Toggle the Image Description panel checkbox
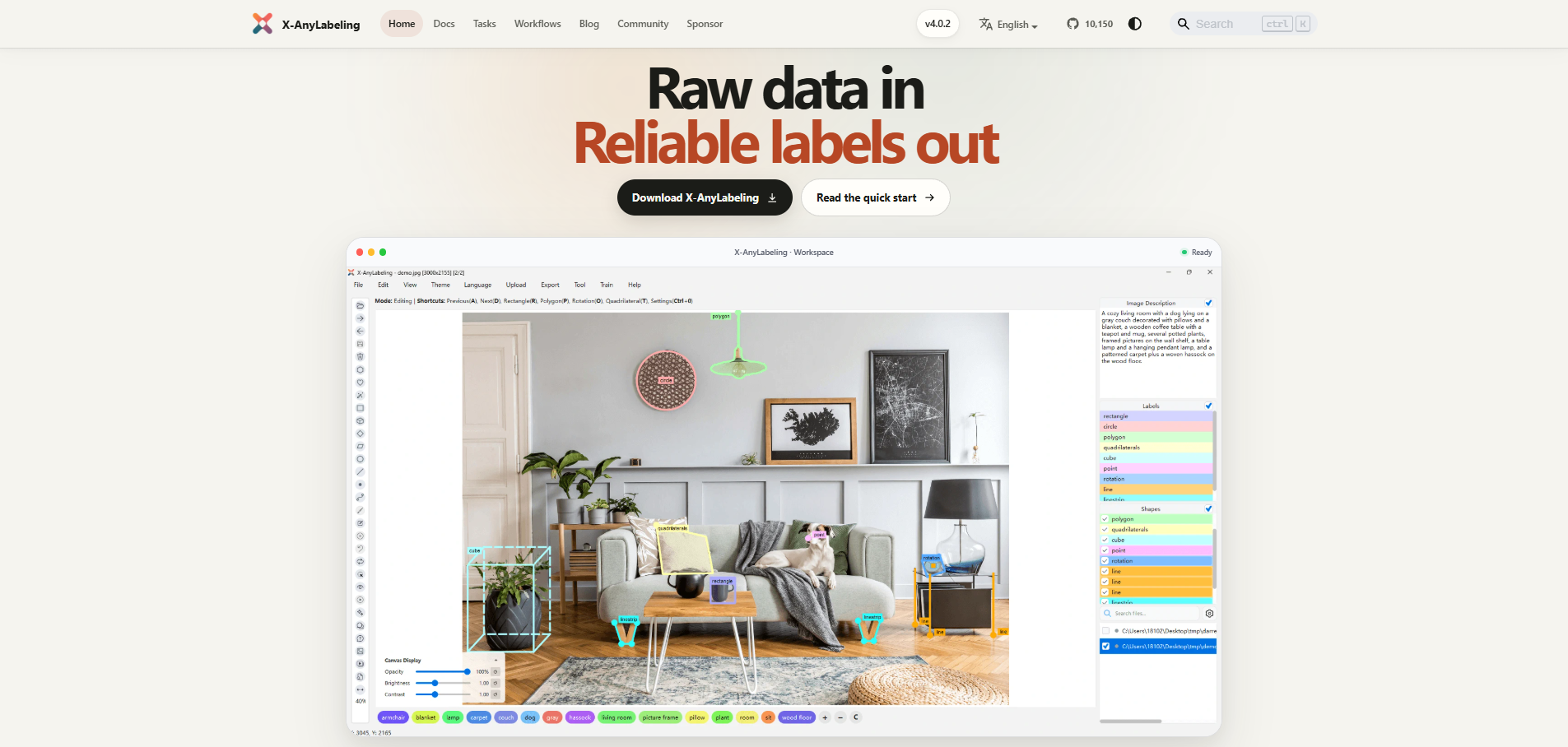Image resolution: width=1568 pixels, height=747 pixels. click(1208, 304)
